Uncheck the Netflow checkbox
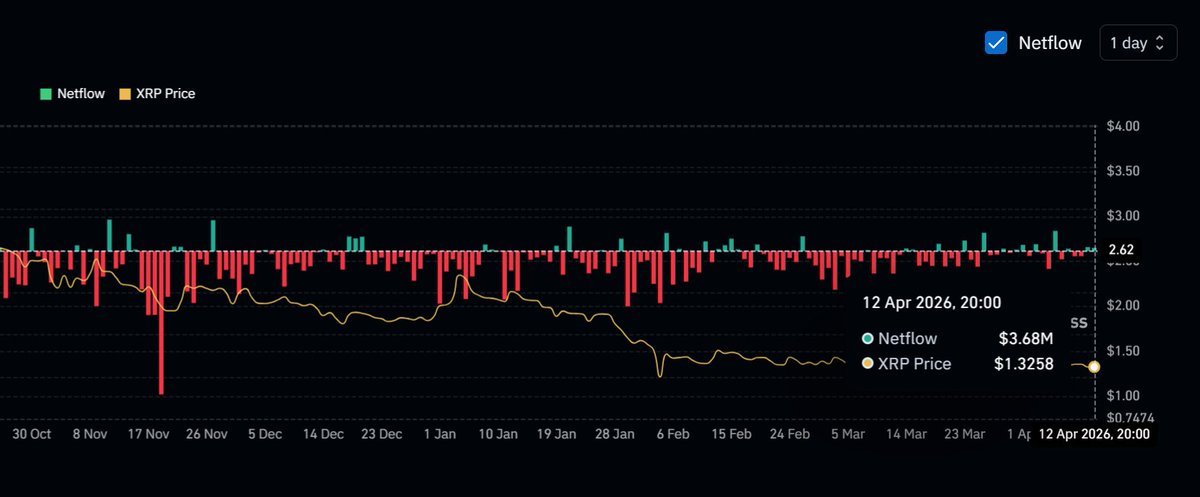Image resolution: width=1200 pixels, height=497 pixels. 996,43
